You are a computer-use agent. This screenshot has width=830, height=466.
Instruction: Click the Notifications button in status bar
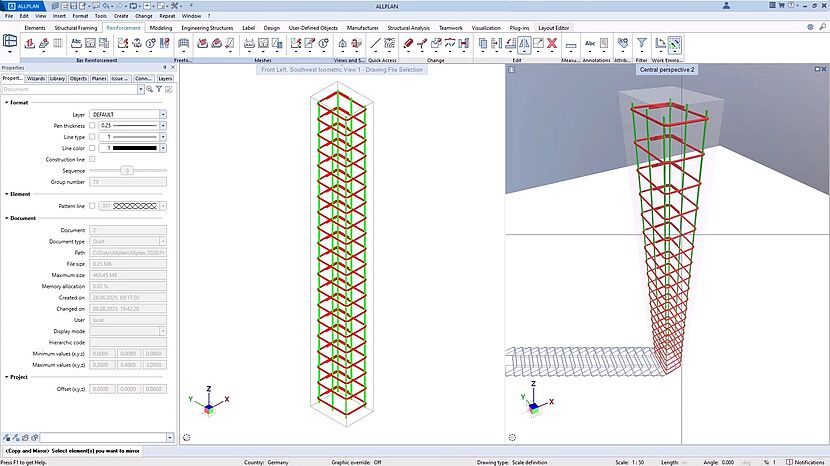tap(806, 462)
